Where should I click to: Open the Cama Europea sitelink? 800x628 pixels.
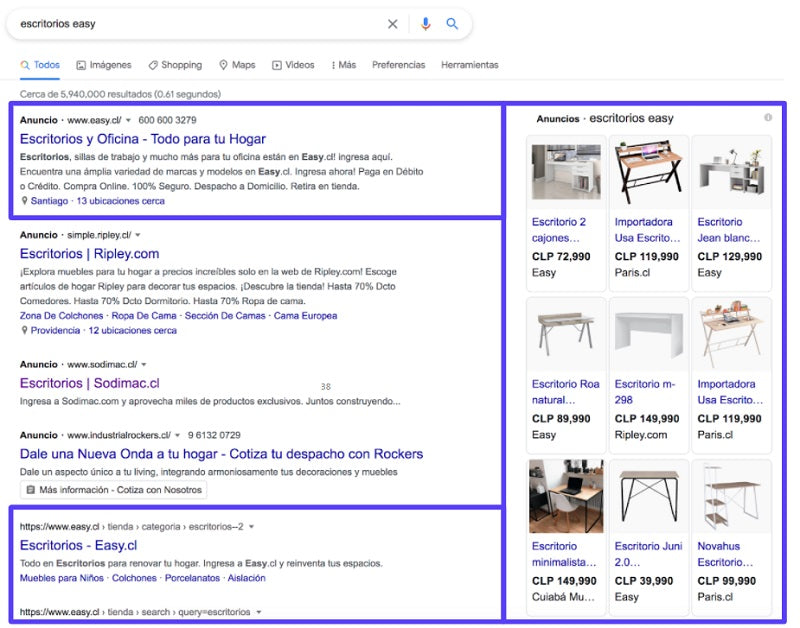[306, 316]
